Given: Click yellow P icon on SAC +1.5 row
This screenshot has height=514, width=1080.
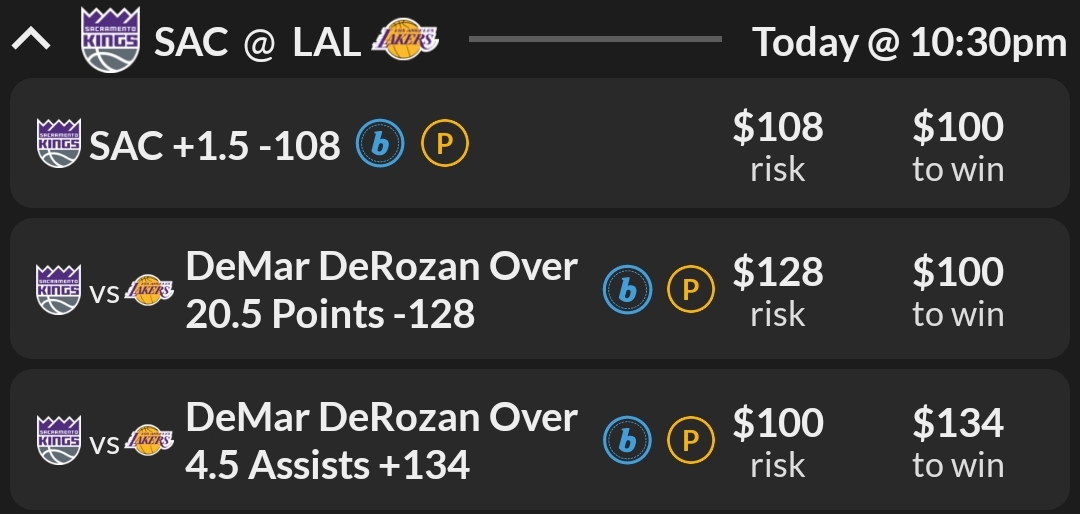Looking at the screenshot, I should point(445,145).
